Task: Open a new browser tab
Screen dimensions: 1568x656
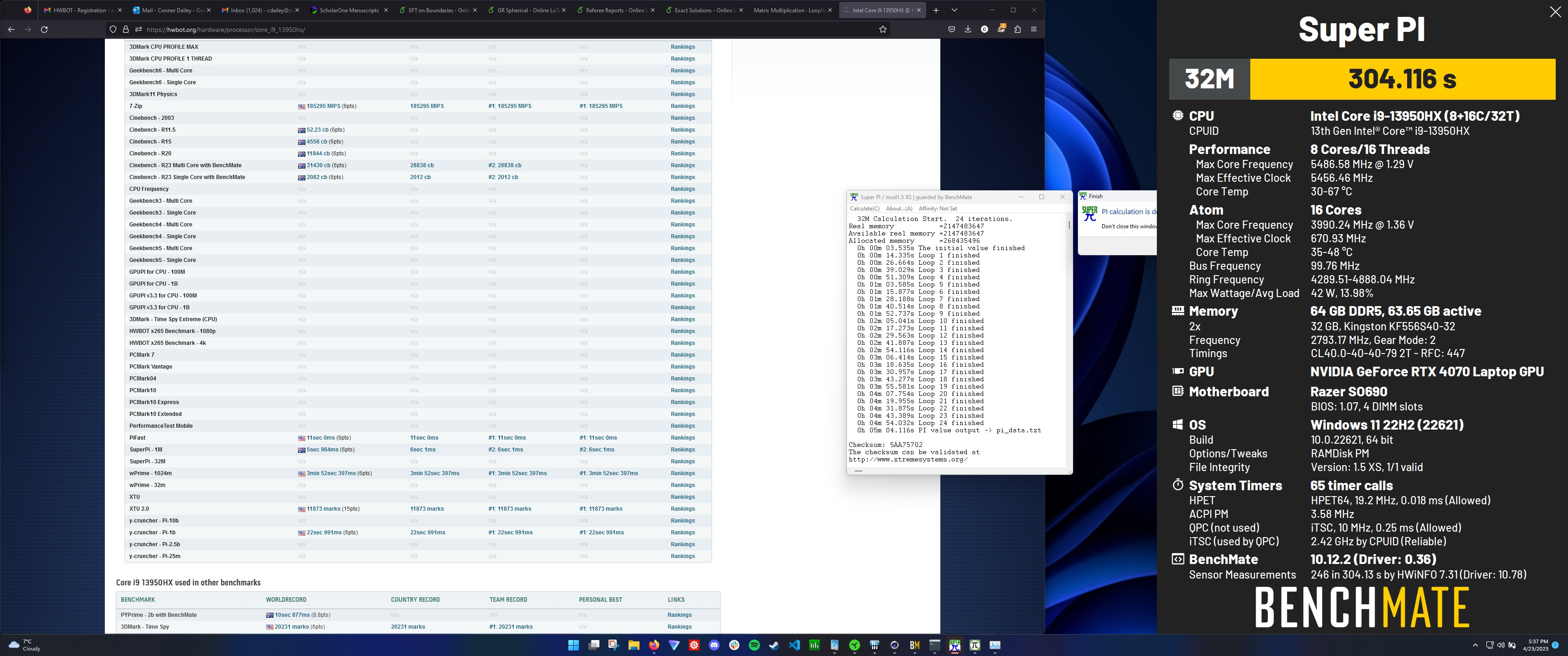Action: click(x=936, y=10)
